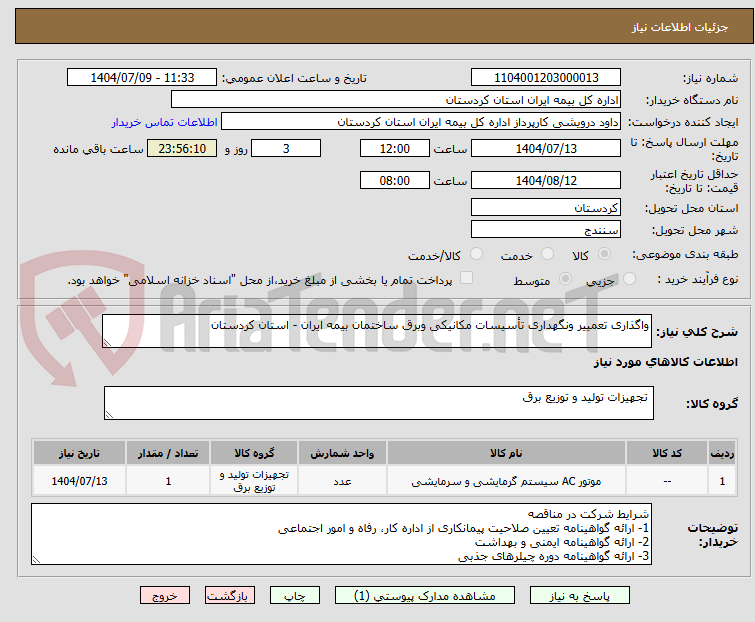Viewport: 755px width, 622px height.
Task: Focus the «شرح کلی نیاز» text area
Action: point(378,331)
